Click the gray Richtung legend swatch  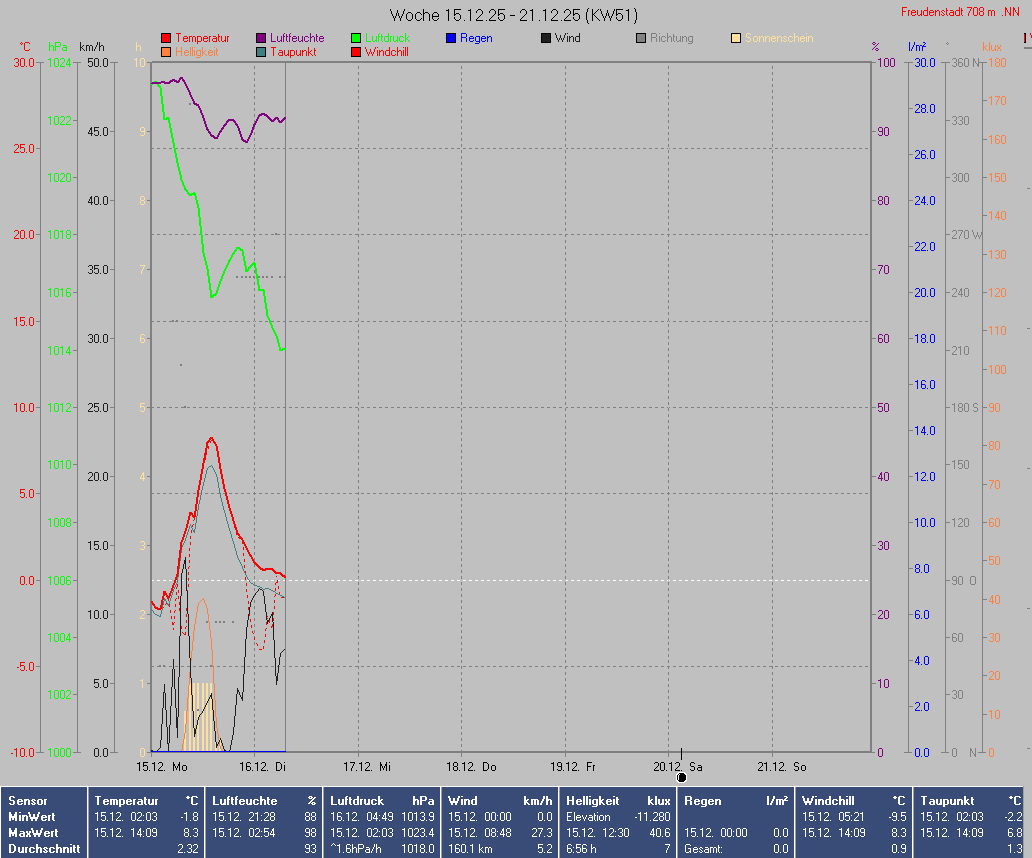641,38
